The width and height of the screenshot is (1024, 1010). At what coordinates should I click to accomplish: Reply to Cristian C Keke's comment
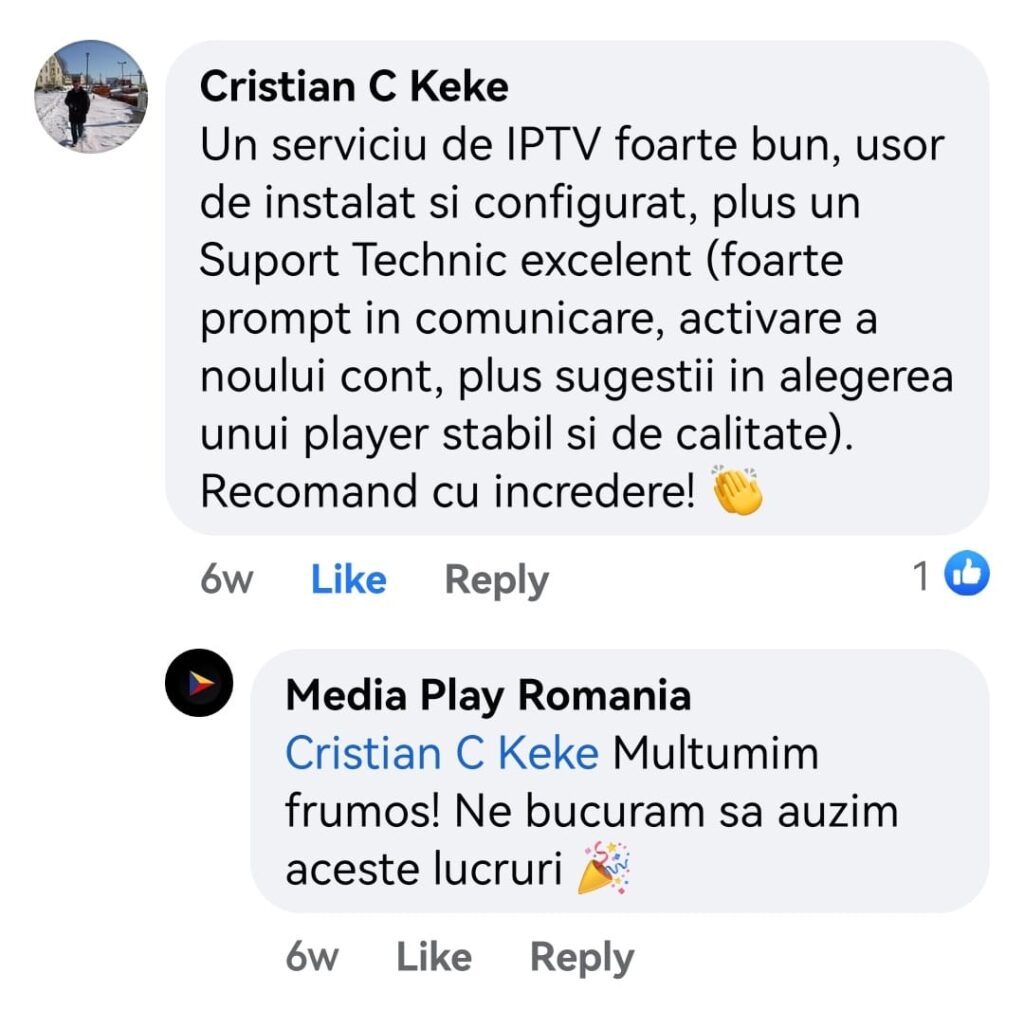[496, 580]
